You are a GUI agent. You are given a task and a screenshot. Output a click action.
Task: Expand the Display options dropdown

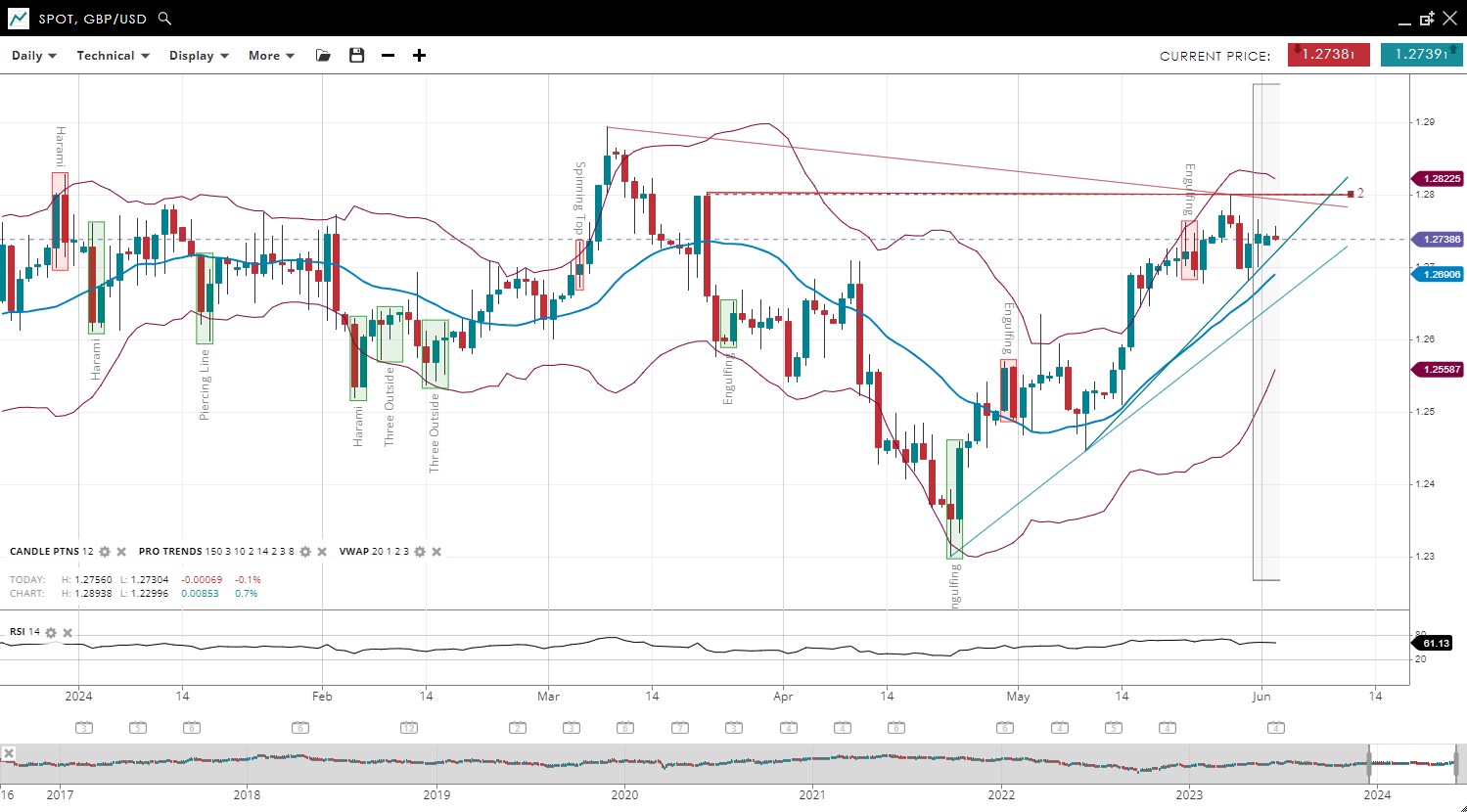[x=199, y=56]
